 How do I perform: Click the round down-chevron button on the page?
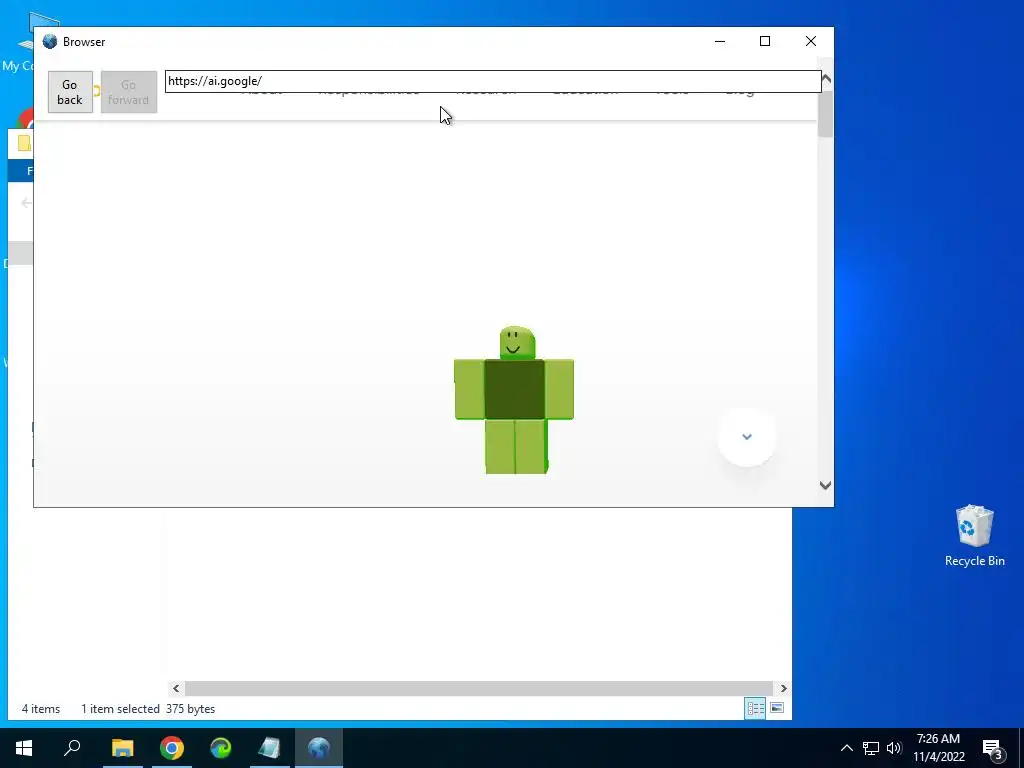(x=746, y=437)
